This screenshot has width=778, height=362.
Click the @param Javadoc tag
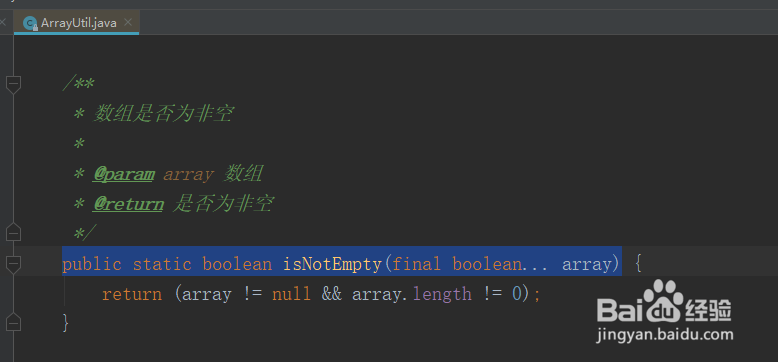point(124,174)
